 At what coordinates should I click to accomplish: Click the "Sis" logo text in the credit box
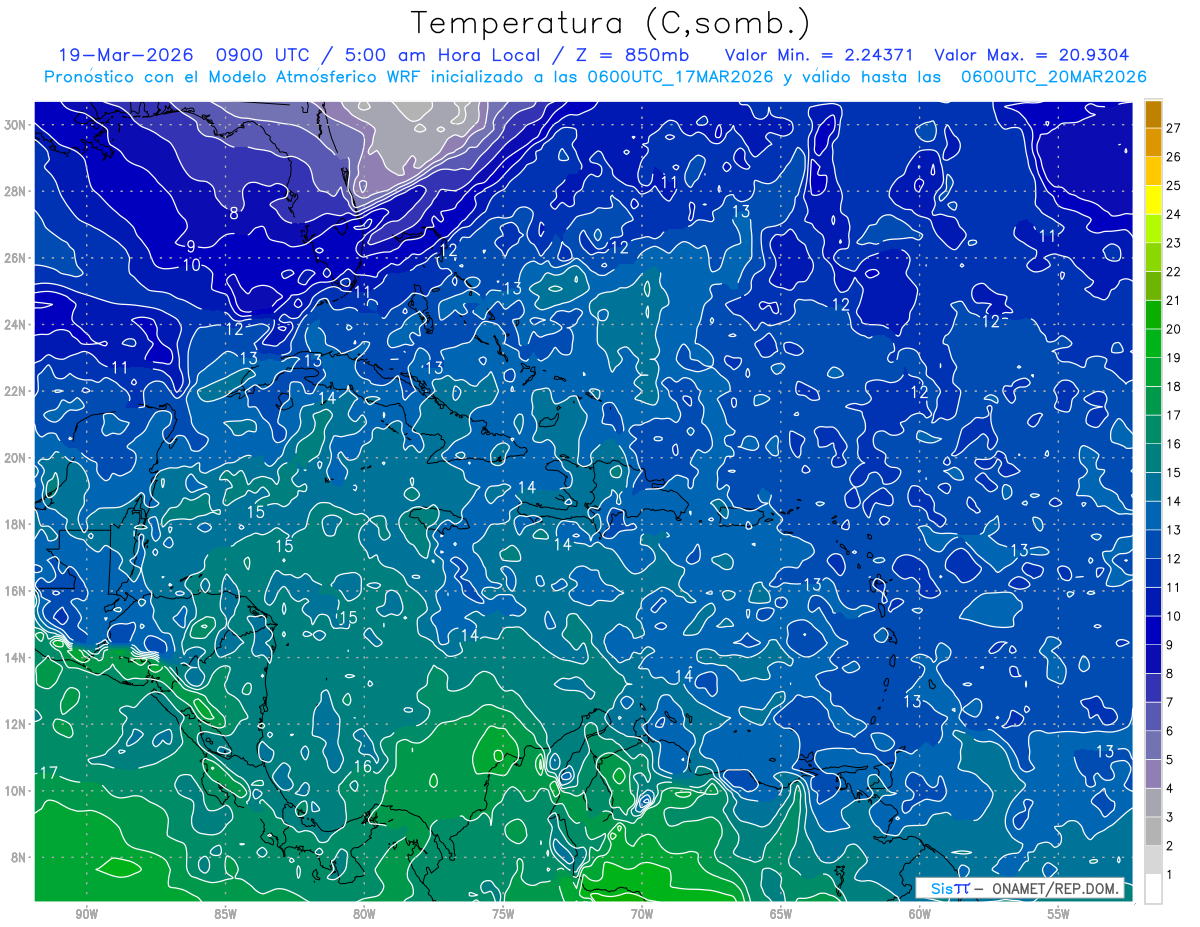[941, 889]
